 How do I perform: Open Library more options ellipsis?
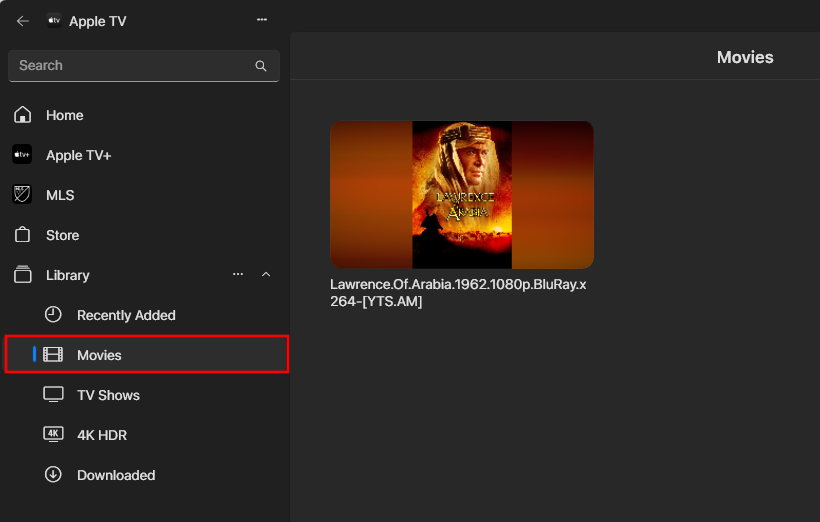pos(238,274)
